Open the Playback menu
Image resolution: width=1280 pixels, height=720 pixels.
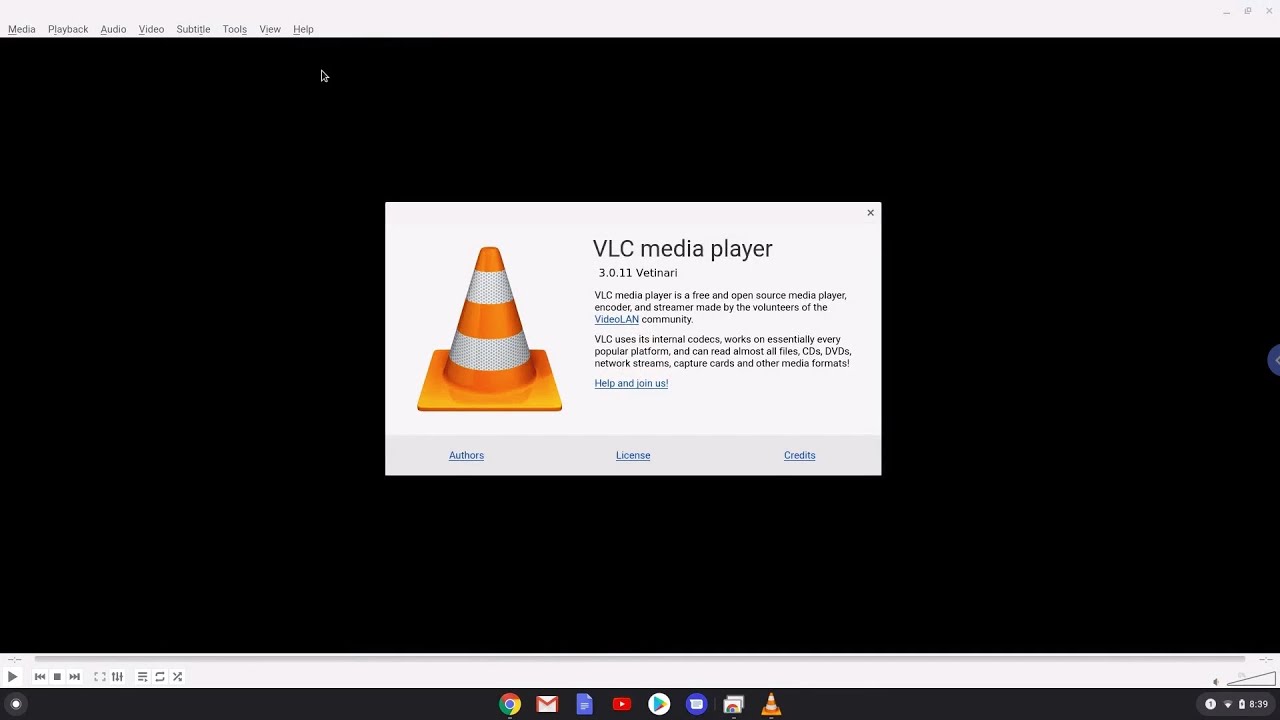[68, 29]
